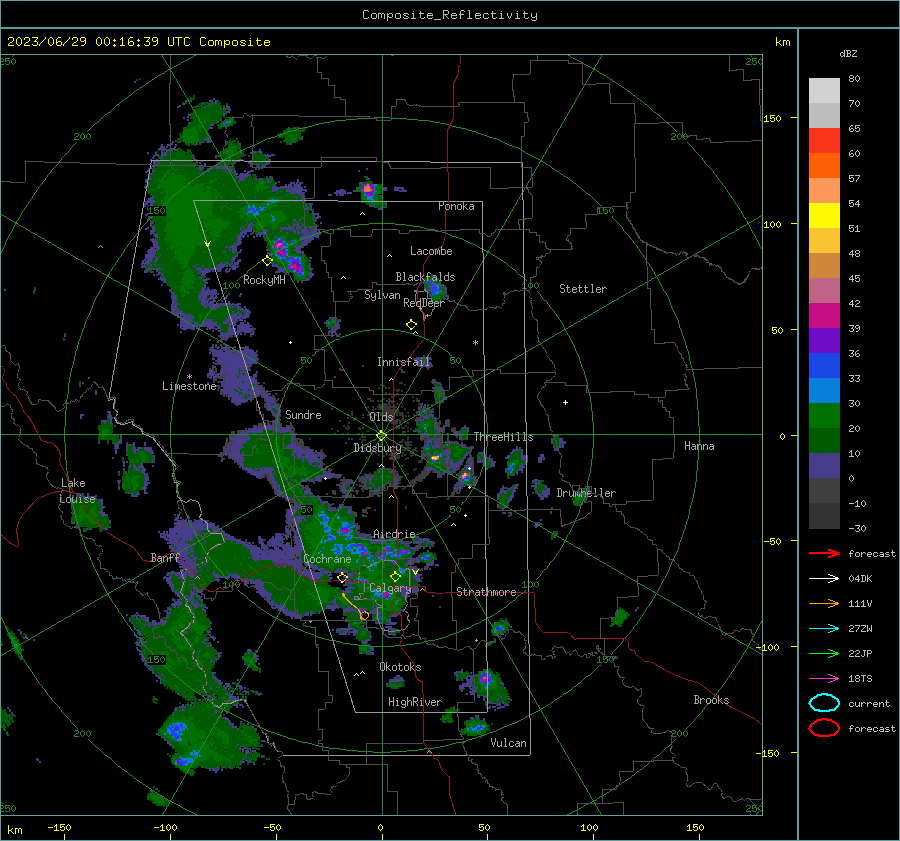Click the Airdrie label

click(394, 534)
